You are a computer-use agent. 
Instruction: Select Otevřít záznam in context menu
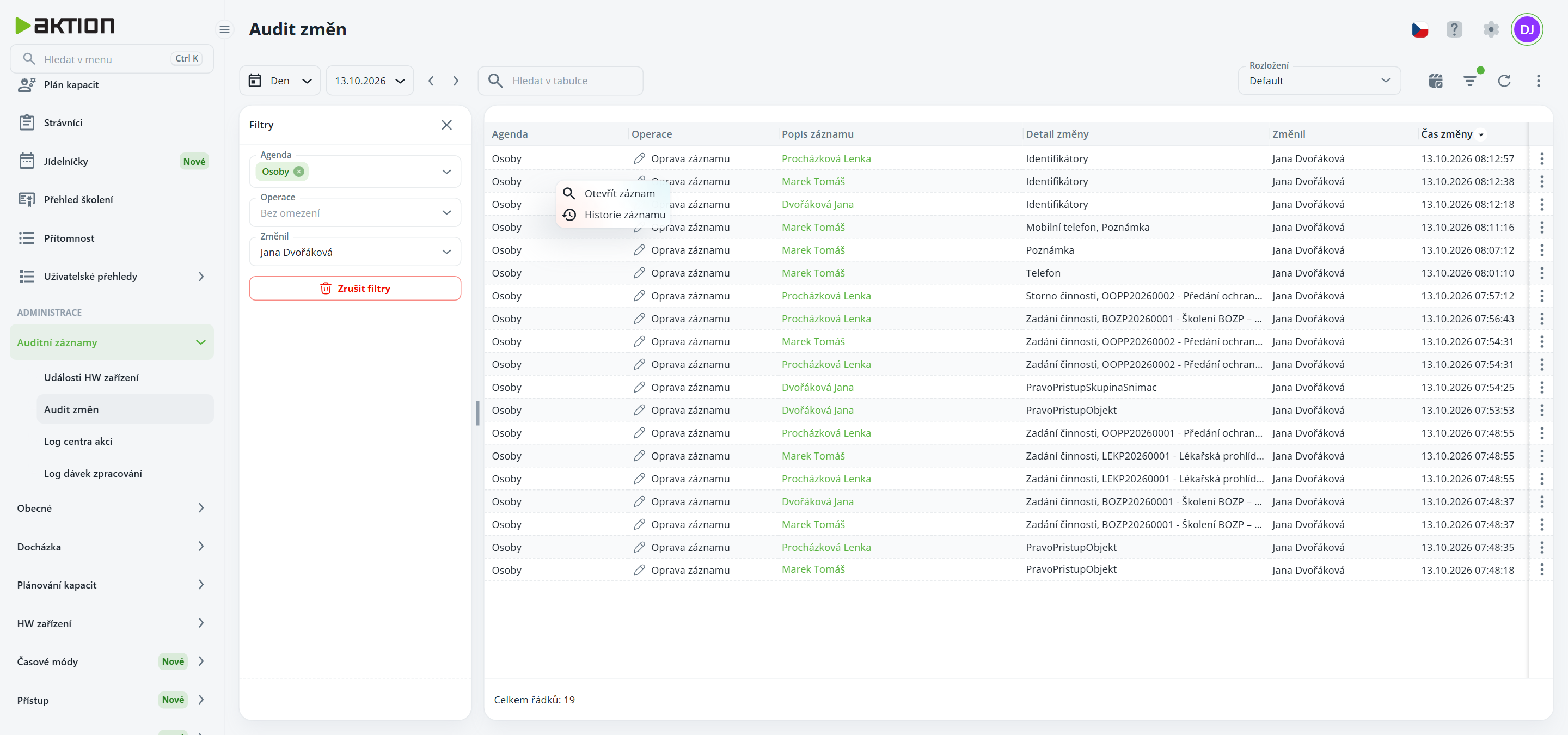point(612,193)
